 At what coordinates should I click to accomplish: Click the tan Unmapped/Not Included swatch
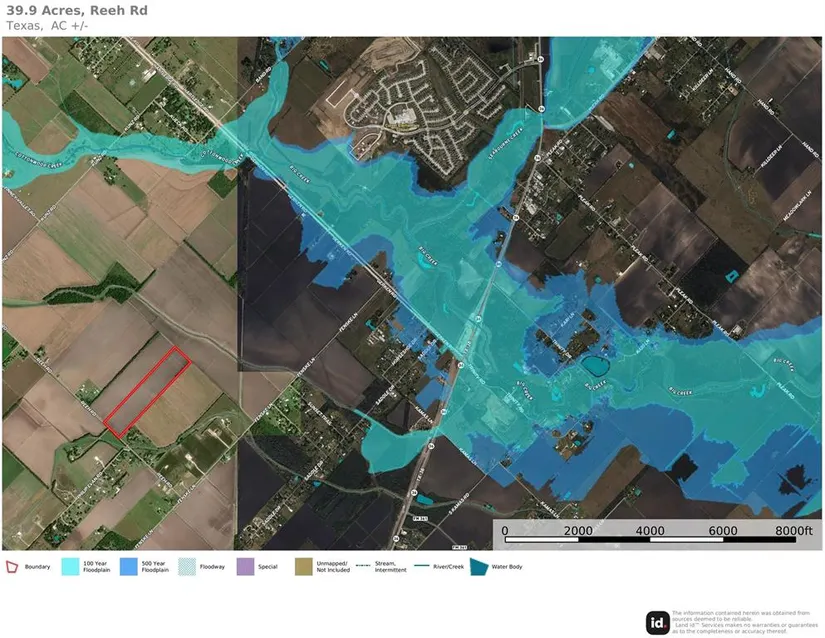(302, 567)
